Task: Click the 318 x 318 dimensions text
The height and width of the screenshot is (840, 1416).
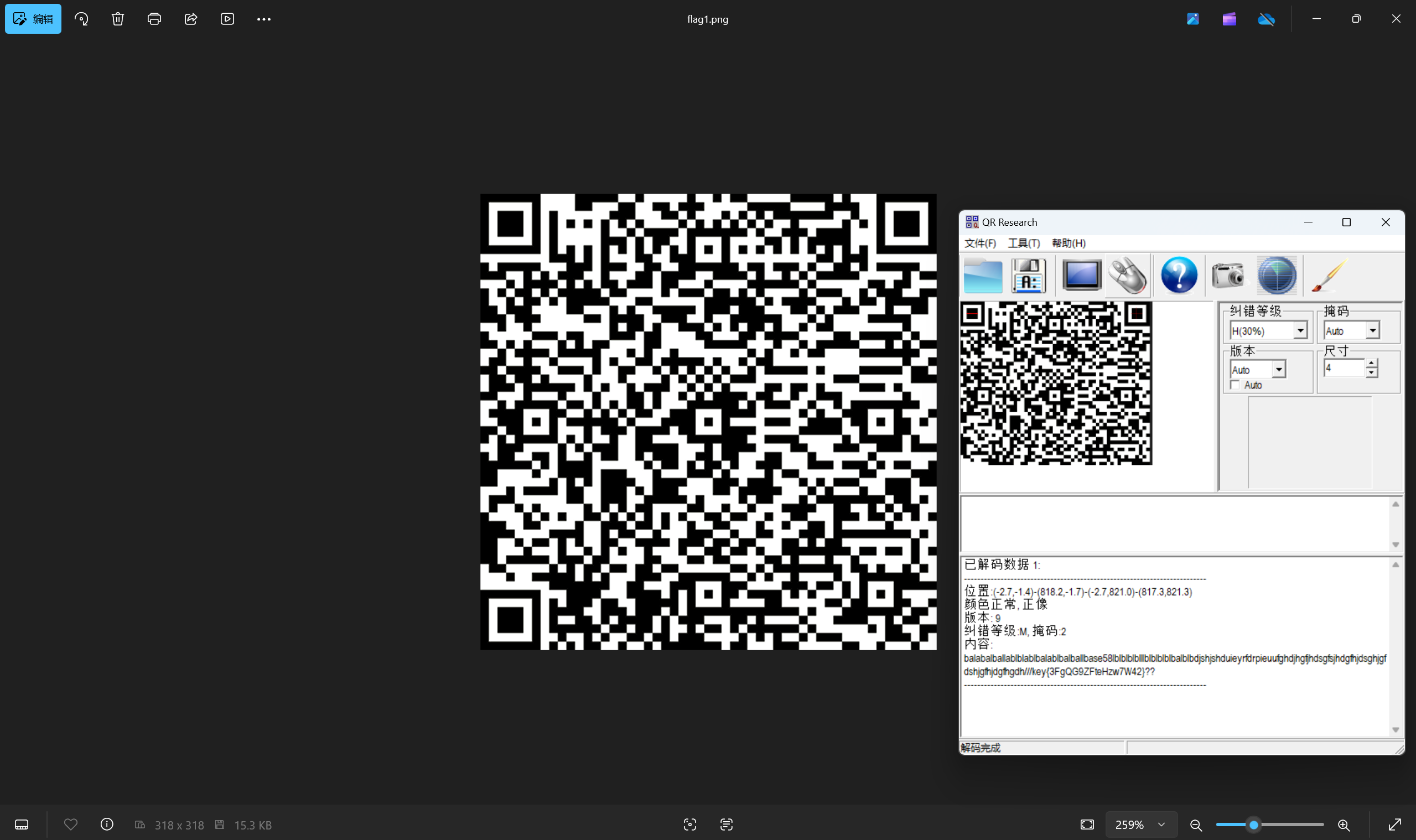Action: pos(179,825)
